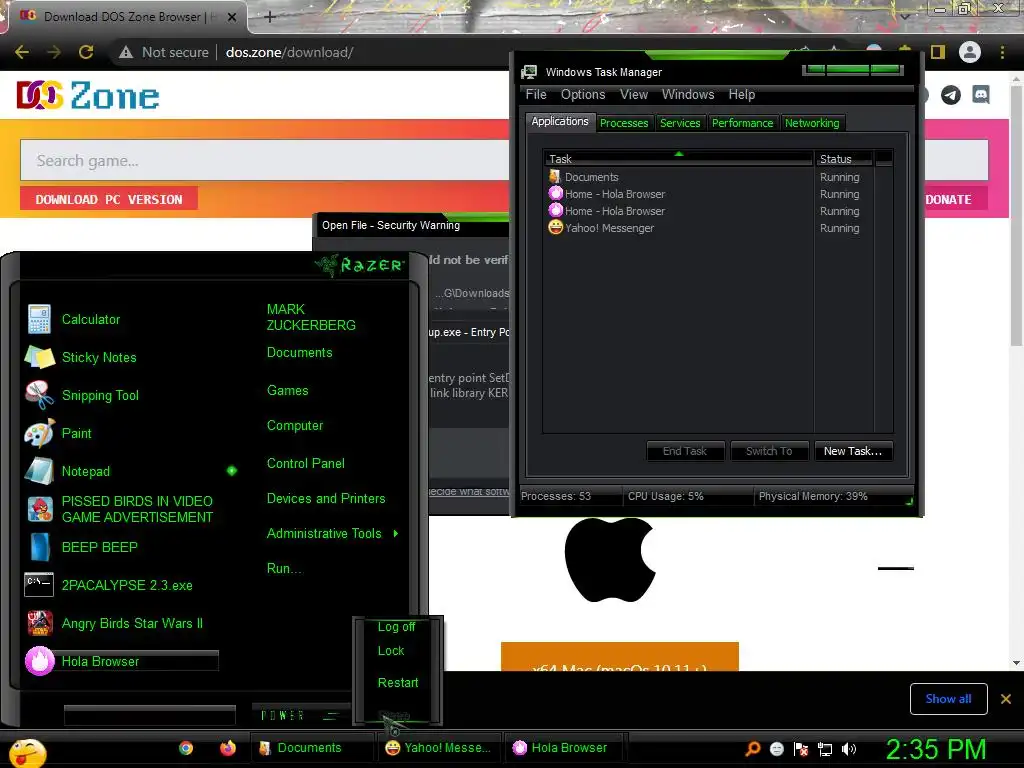This screenshot has height=768, width=1024.
Task: Launch Hola Browser flame icon in Start menu
Action: [40, 661]
